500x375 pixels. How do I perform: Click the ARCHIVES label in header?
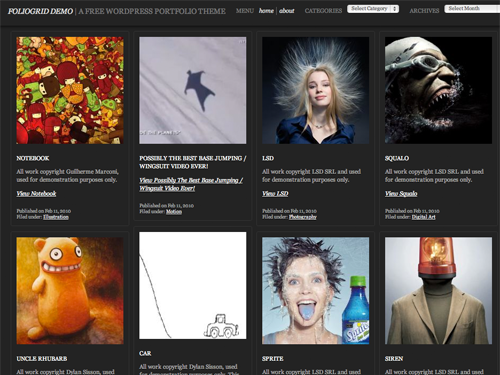click(x=424, y=11)
